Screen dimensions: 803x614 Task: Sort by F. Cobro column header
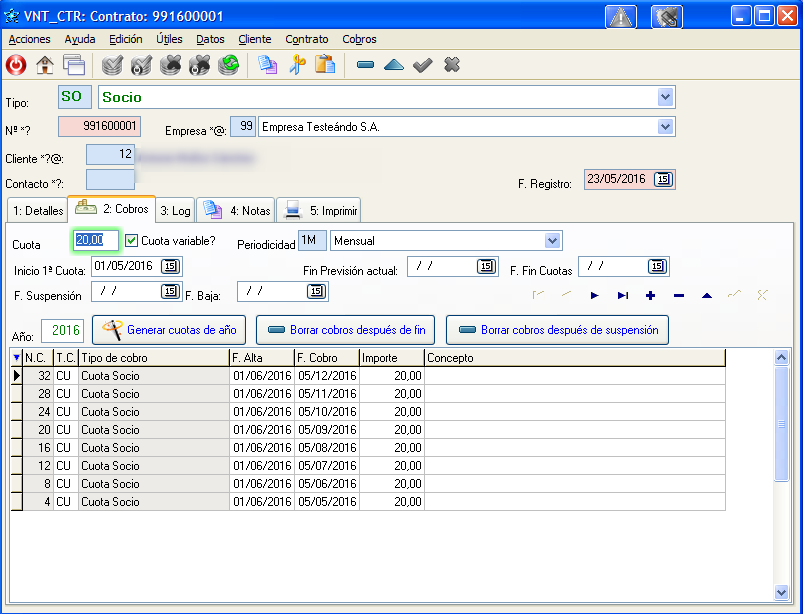click(x=327, y=358)
